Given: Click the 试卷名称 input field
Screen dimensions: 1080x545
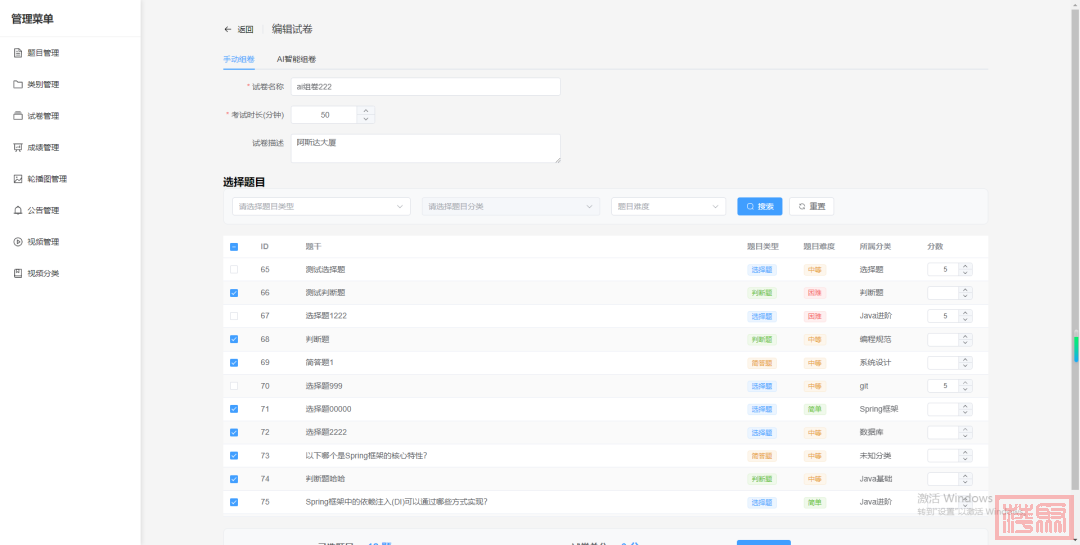Looking at the screenshot, I should 425,87.
